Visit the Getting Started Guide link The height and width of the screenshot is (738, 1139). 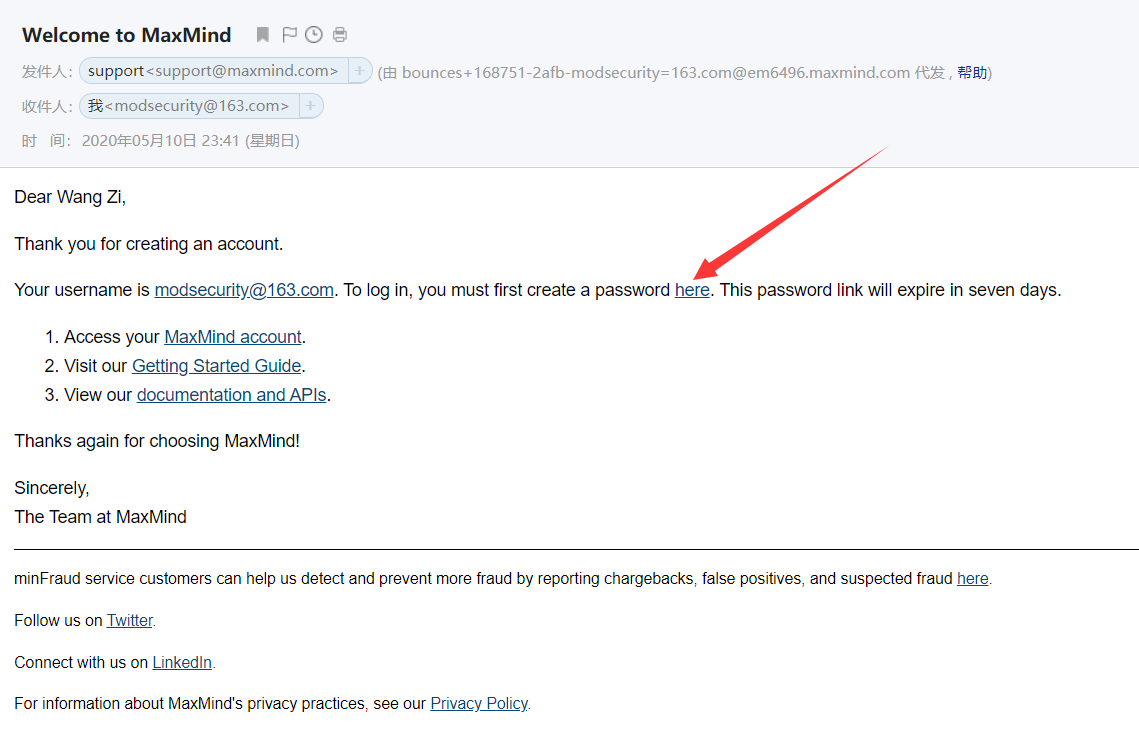coord(216,366)
